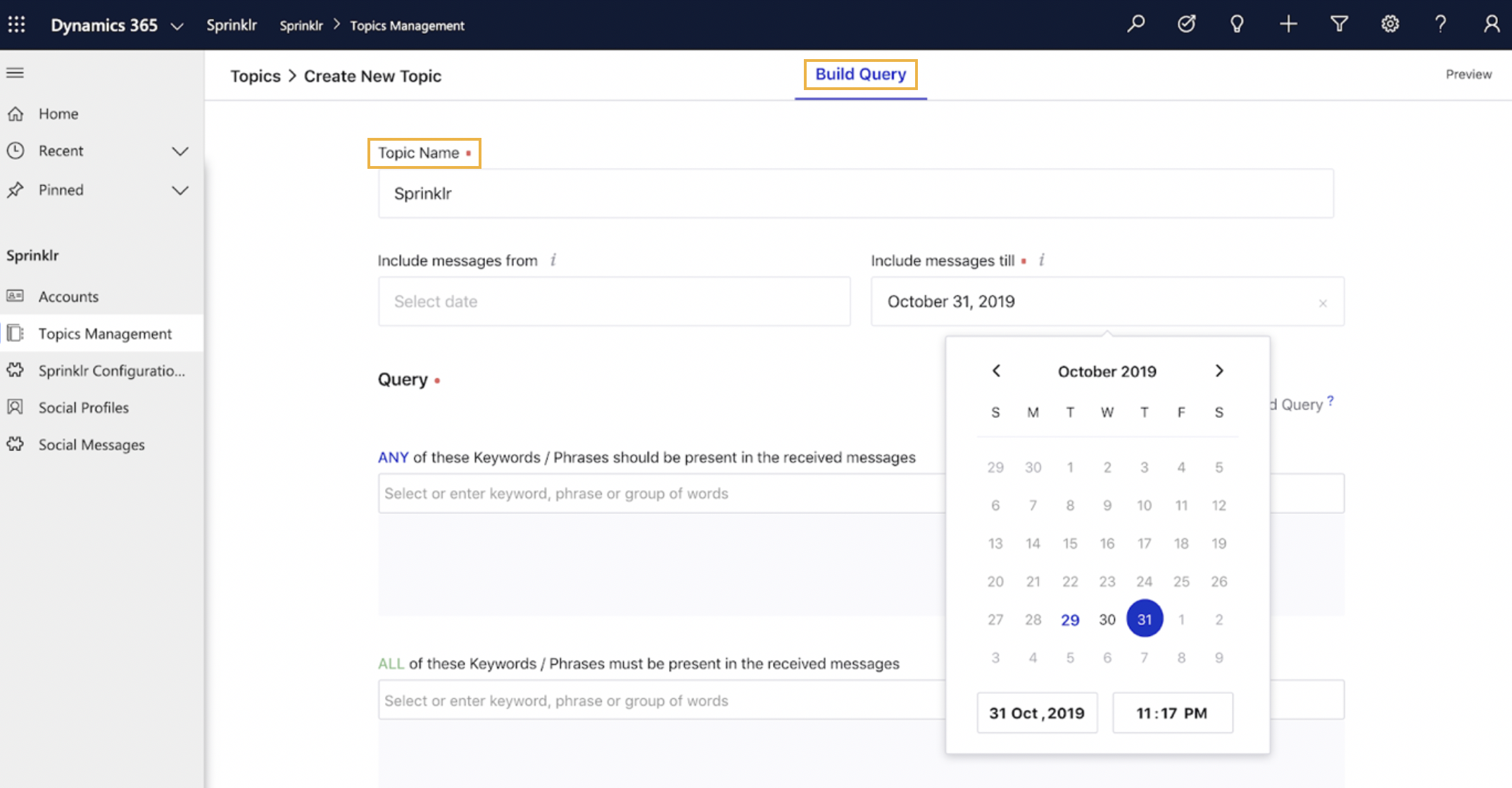The image size is (1512, 788).
Task: Select October 30 in calendar
Action: (1107, 620)
